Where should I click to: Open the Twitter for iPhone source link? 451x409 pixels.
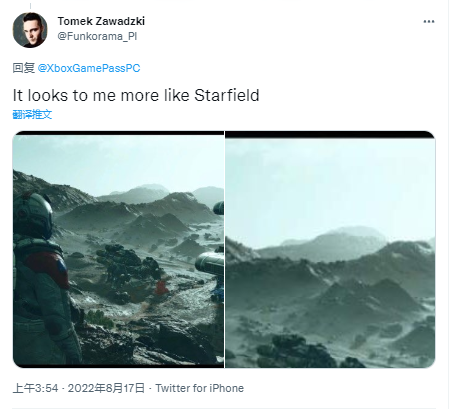point(199,388)
